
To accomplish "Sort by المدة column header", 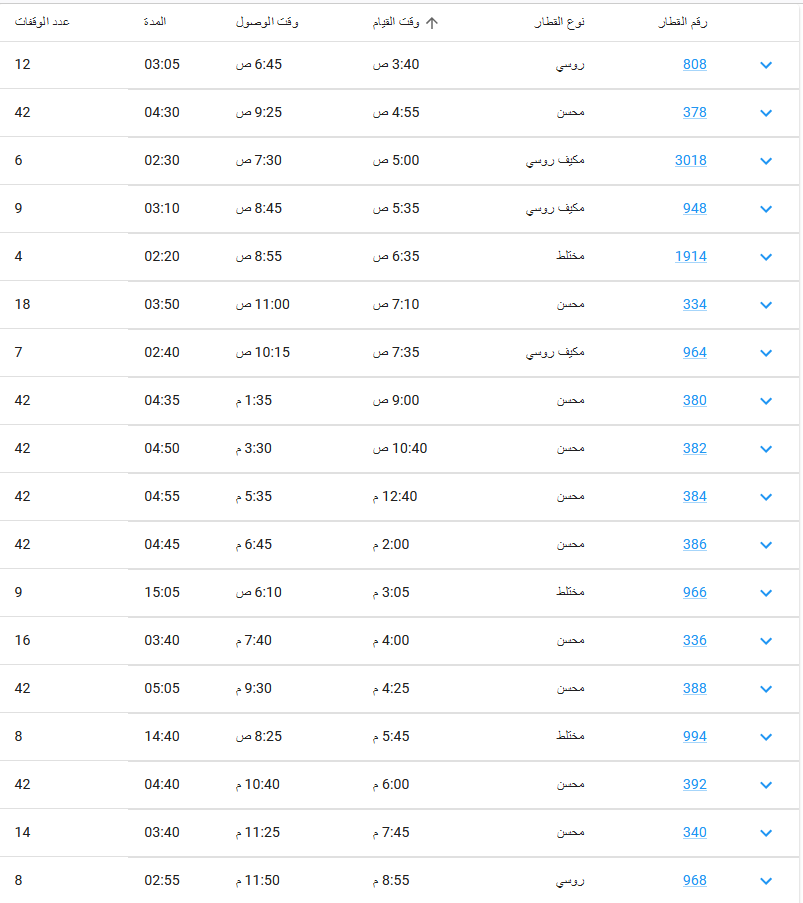I will pos(155,22).
